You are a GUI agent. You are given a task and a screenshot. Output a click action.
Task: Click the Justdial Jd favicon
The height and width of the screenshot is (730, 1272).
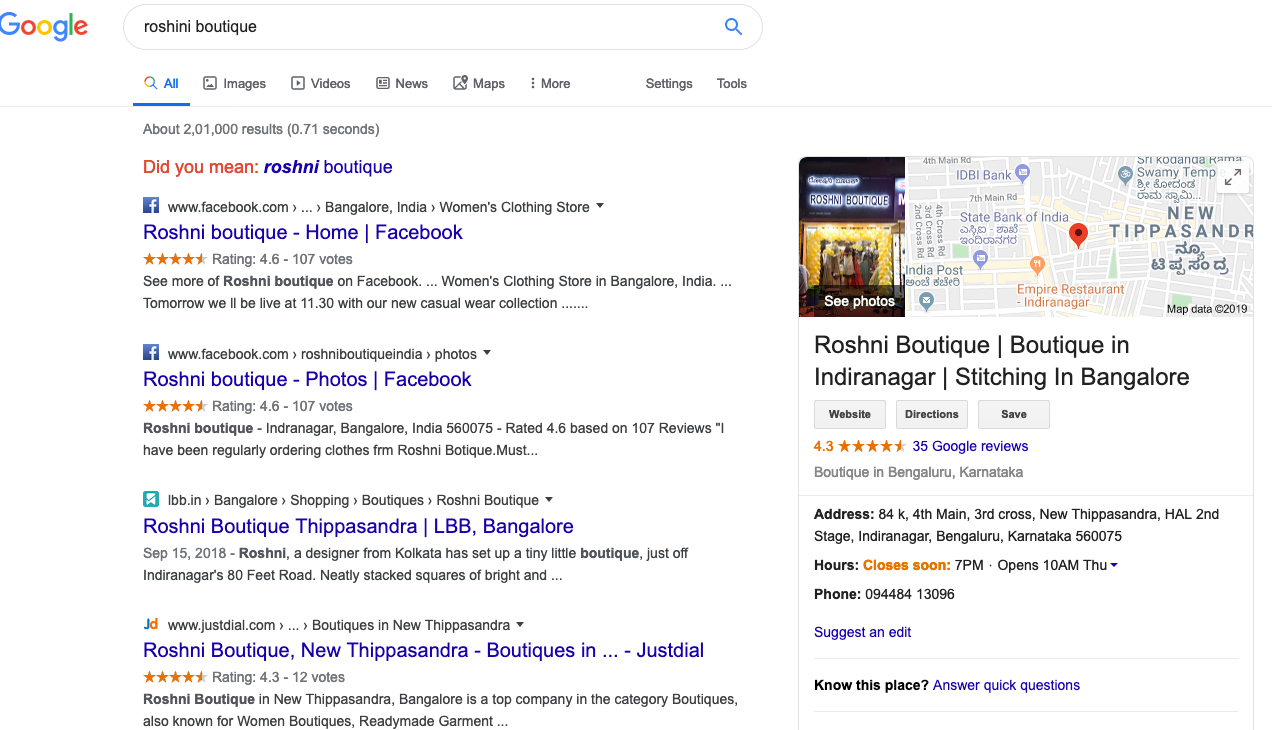(x=151, y=624)
